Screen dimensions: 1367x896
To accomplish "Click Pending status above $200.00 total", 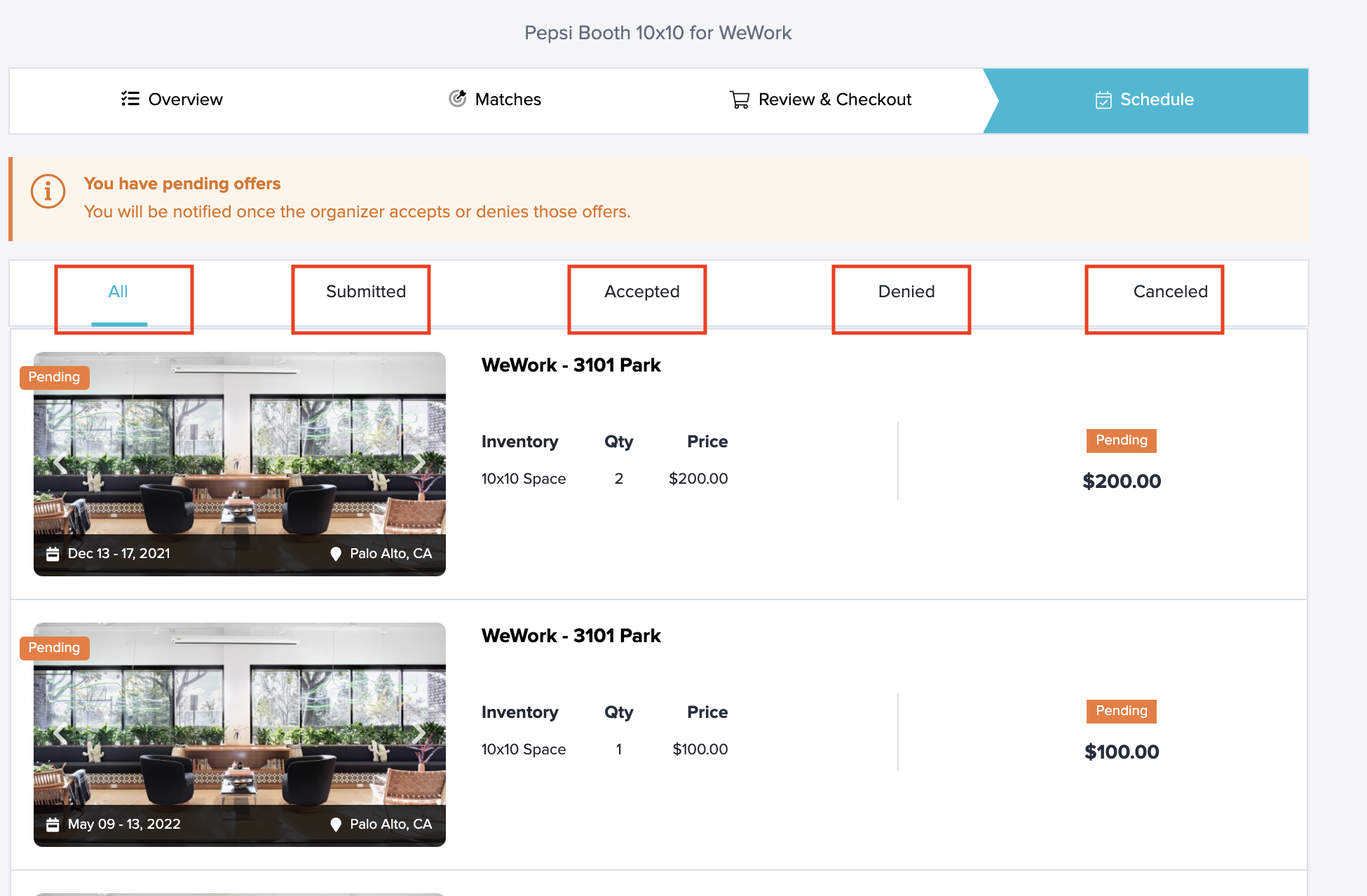I will pos(1122,440).
